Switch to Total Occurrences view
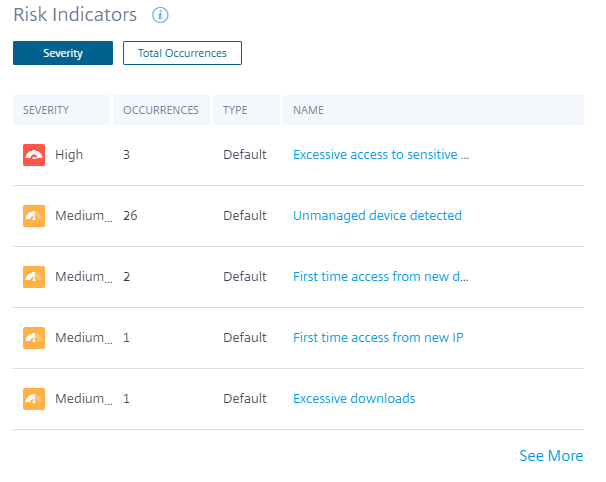The height and width of the screenshot is (482, 606). 182,53
